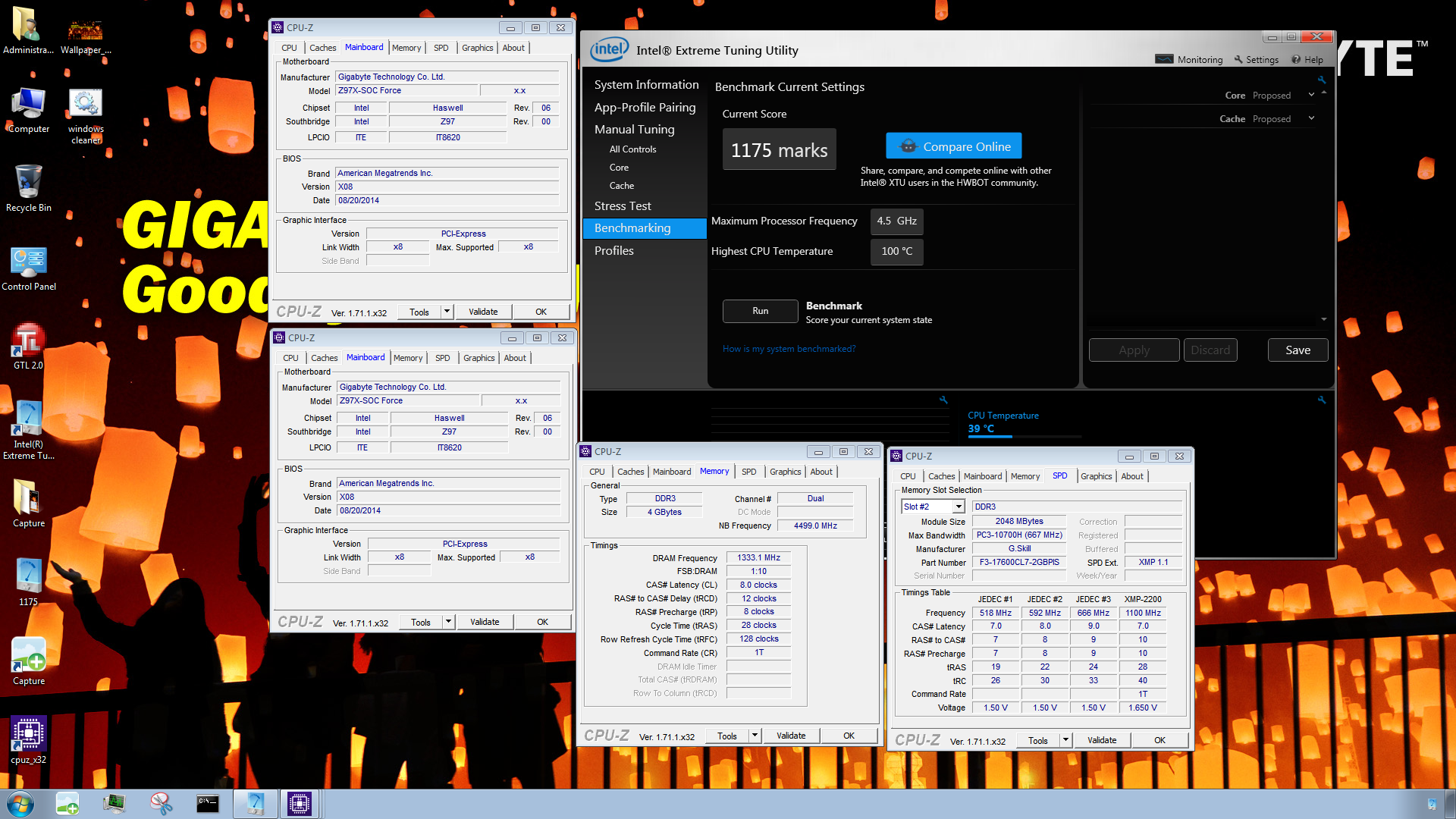Click Validate in Memory CPU-Z window
This screenshot has width=1456, height=819.
click(791, 736)
